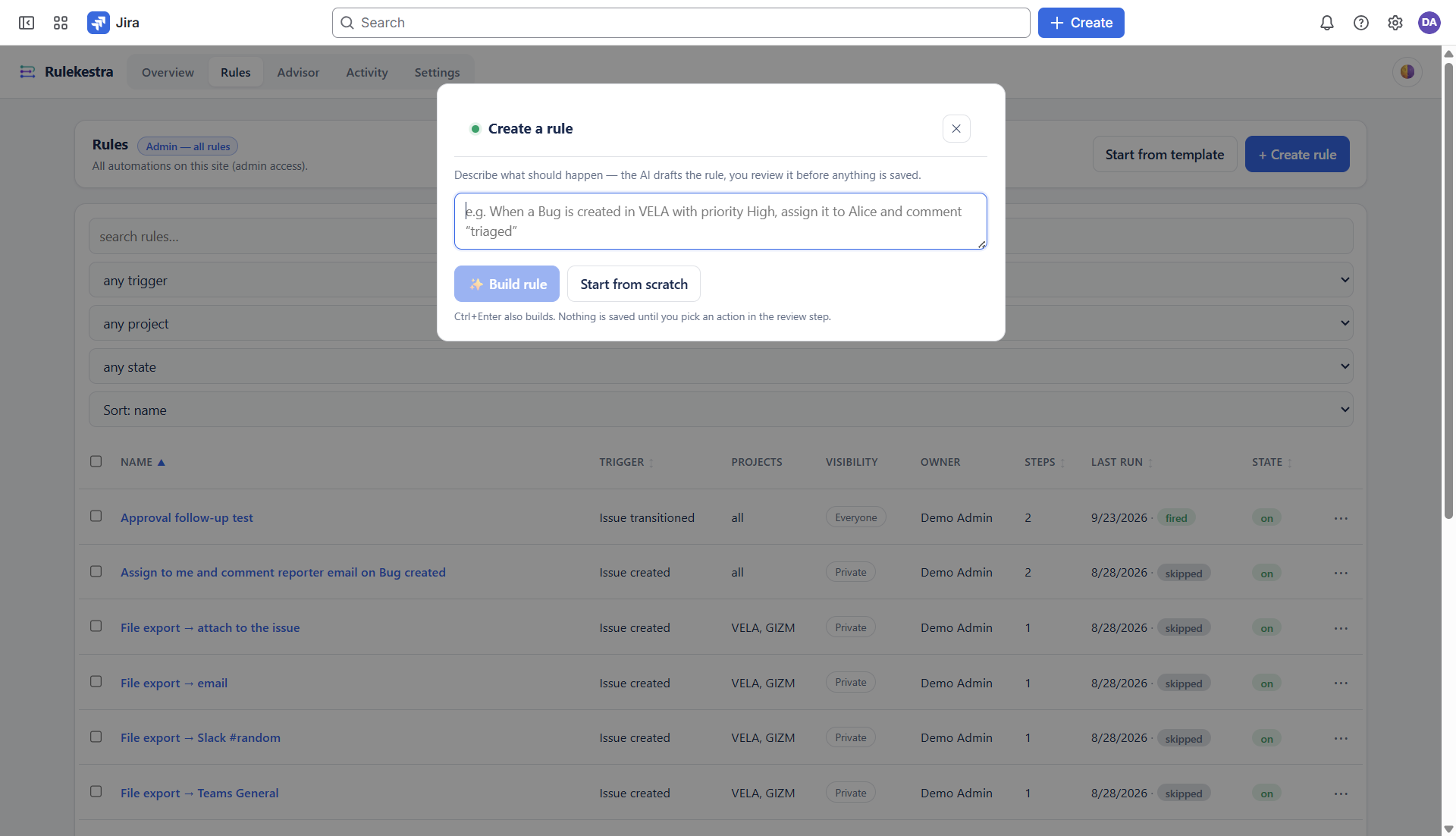Open the help question mark icon
The width and height of the screenshot is (1456, 836).
point(1360,23)
